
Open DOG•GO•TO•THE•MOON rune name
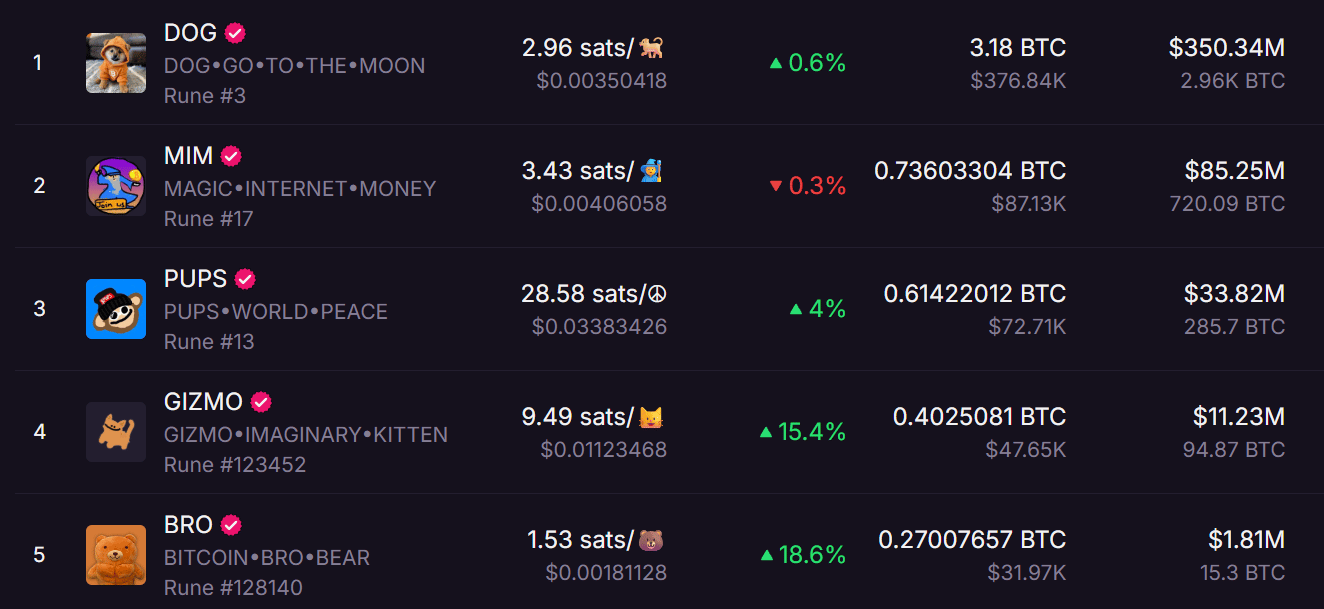pos(295,66)
